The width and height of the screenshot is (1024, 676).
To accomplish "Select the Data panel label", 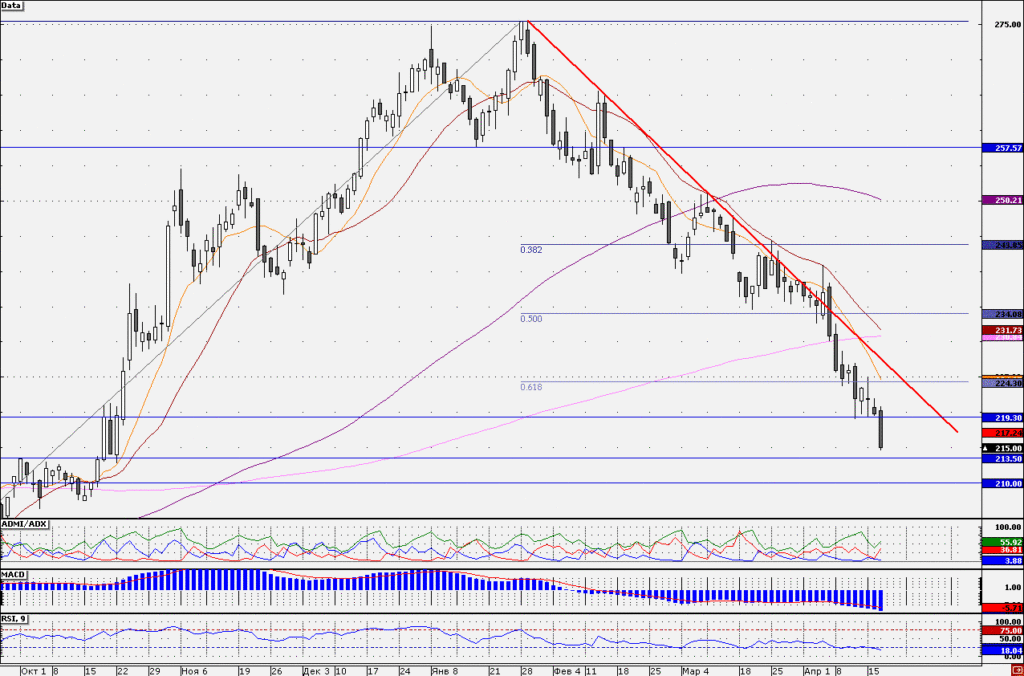I will tap(11, 5).
